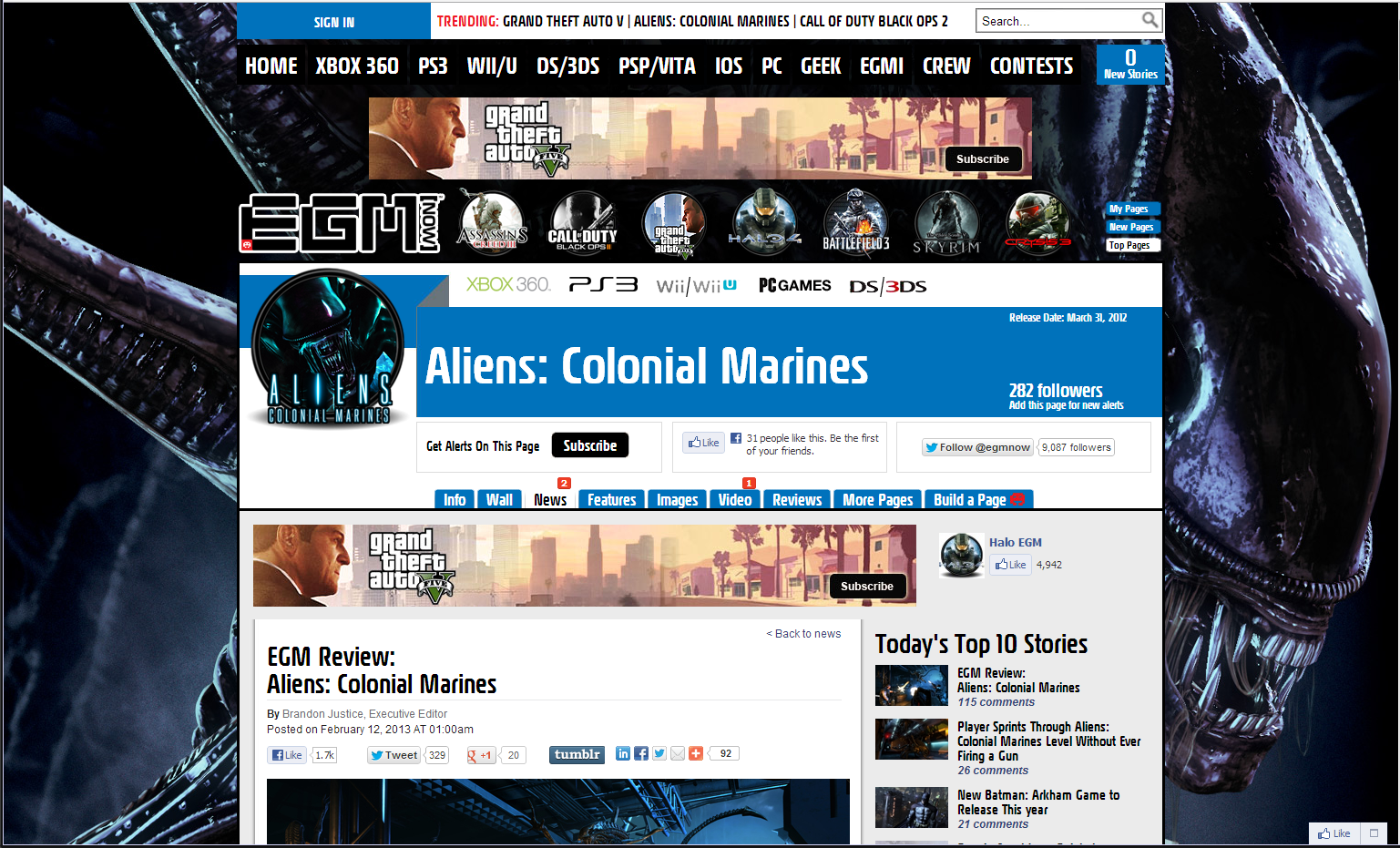The height and width of the screenshot is (848, 1400).
Task: Open the Images tab
Action: pos(677,499)
